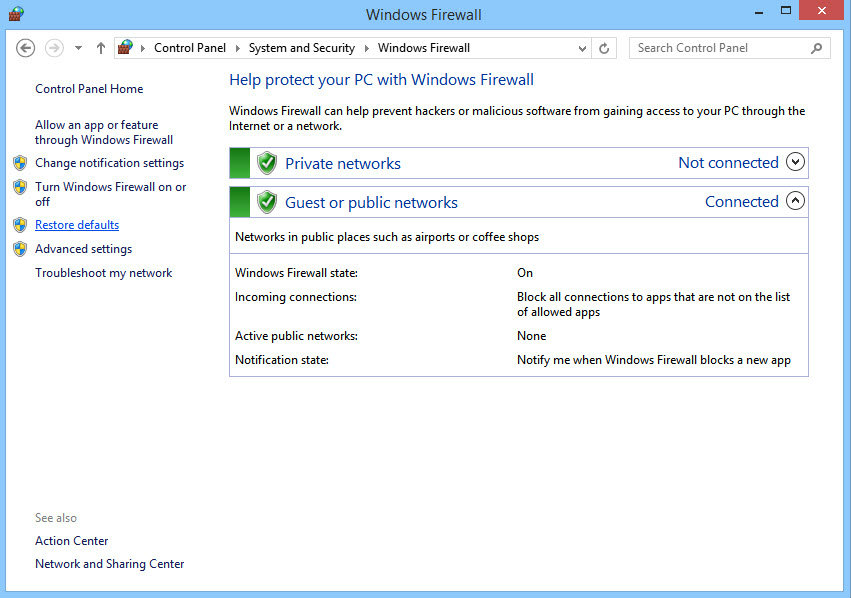Open Troubleshoot my network
The height and width of the screenshot is (598, 851).
[x=104, y=272]
